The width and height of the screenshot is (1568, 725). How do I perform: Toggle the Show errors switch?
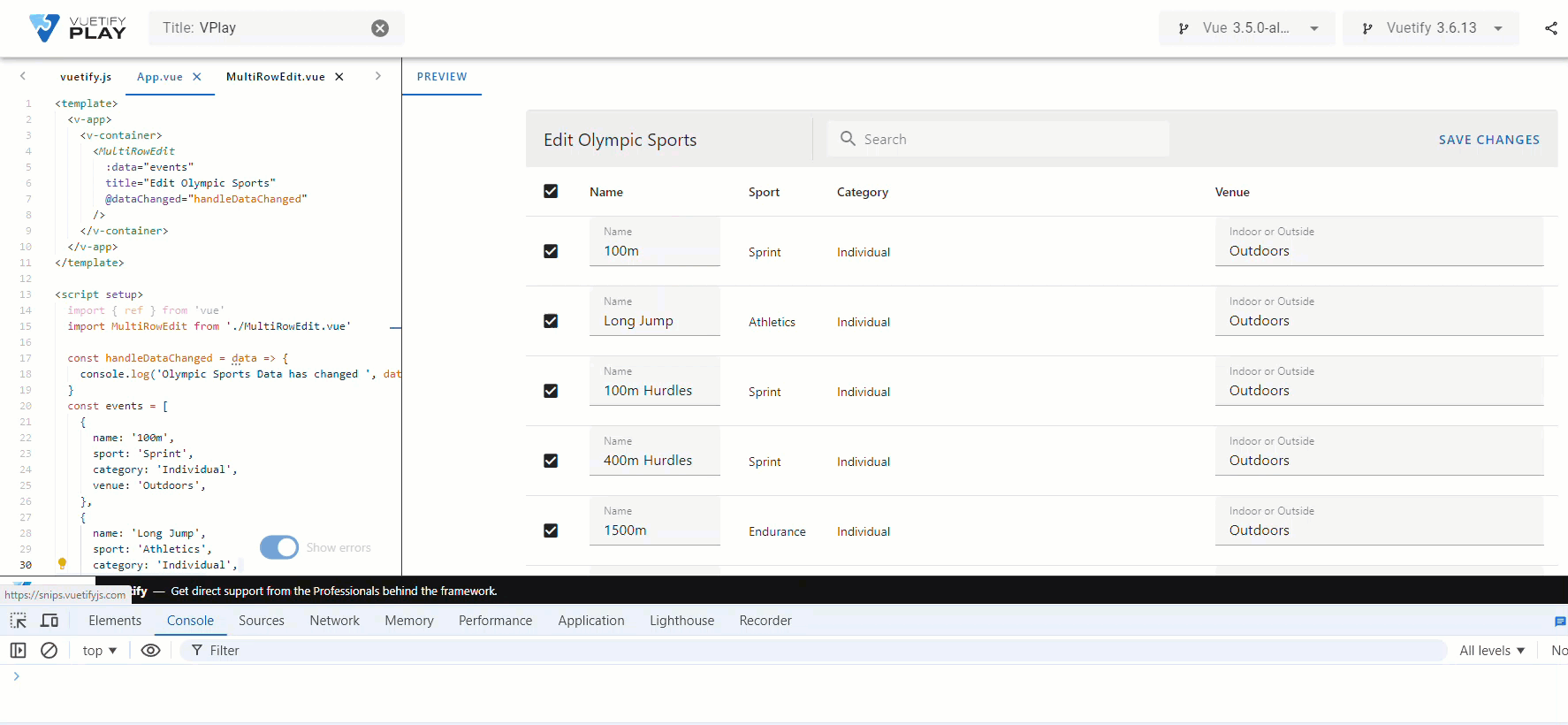[x=279, y=547]
